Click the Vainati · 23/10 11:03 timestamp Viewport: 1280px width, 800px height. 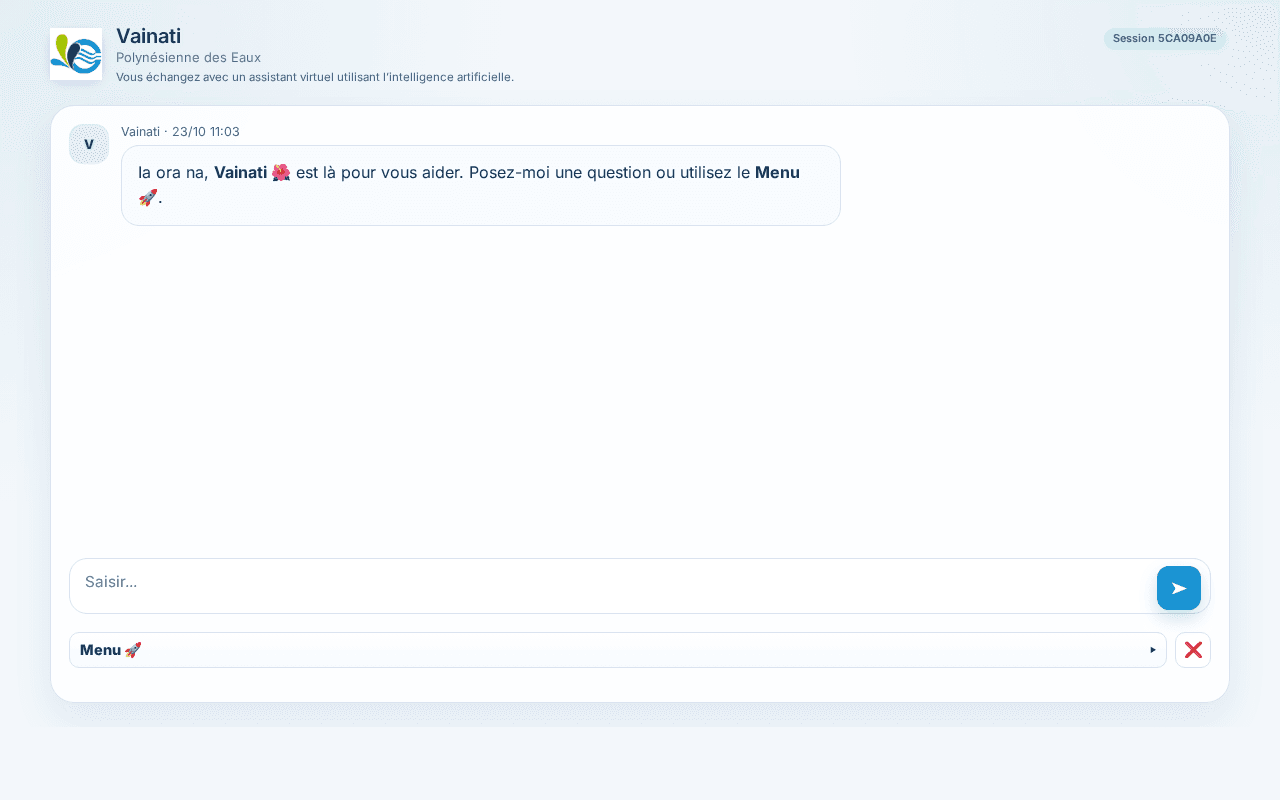(180, 131)
